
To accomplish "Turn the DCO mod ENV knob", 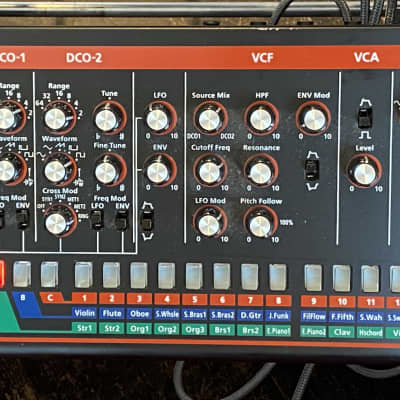I will 160,170.
